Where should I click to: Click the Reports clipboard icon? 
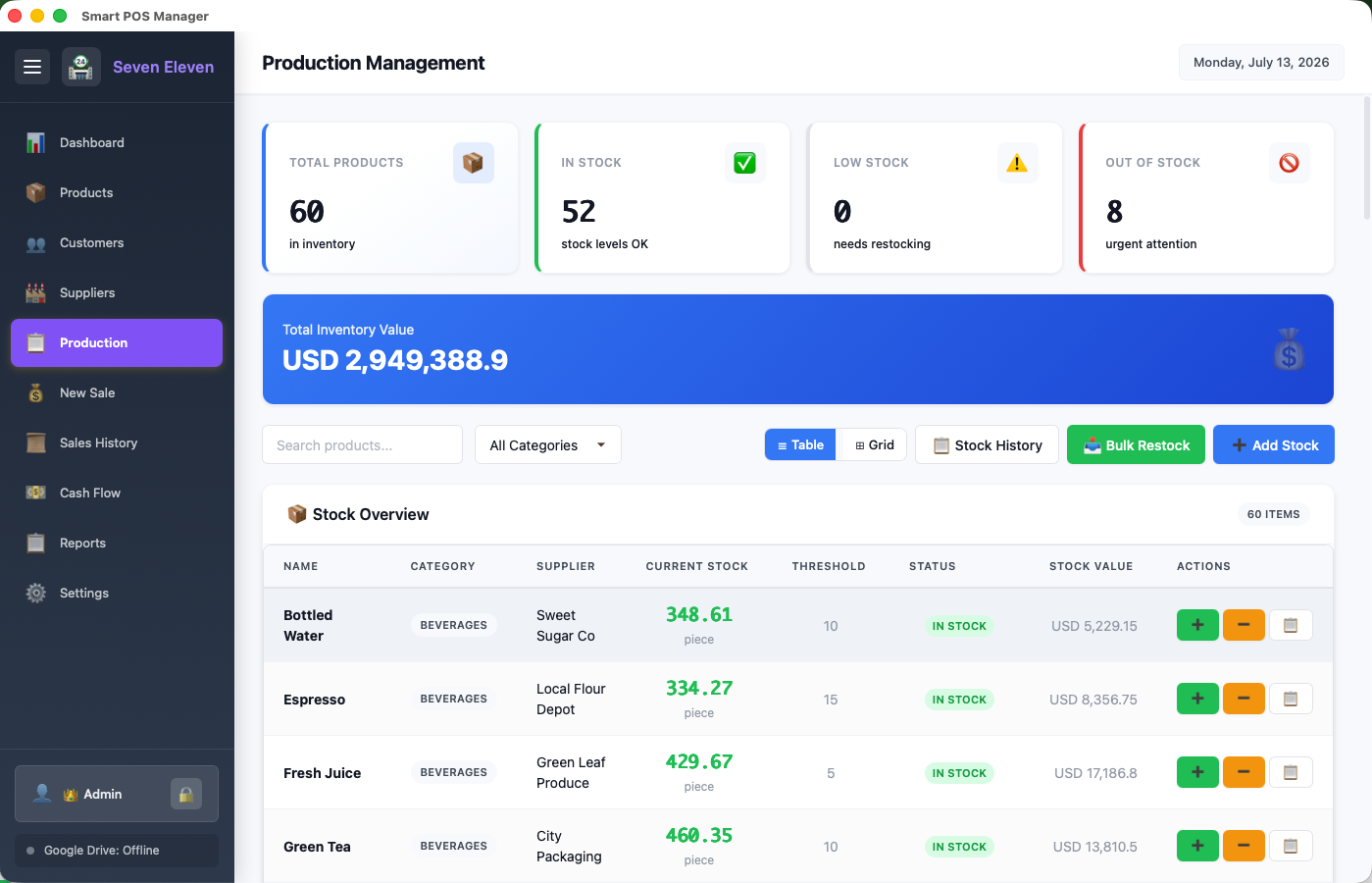(36, 543)
